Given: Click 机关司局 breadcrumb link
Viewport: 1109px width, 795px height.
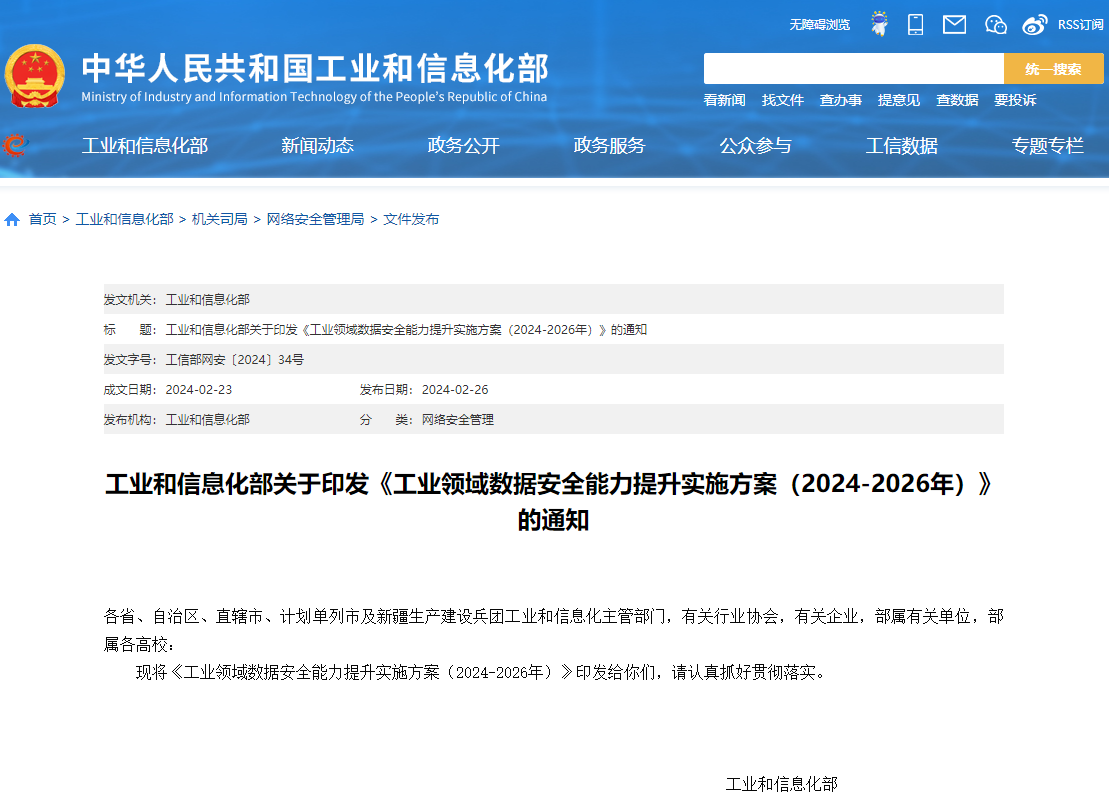Looking at the screenshot, I should (x=220, y=220).
